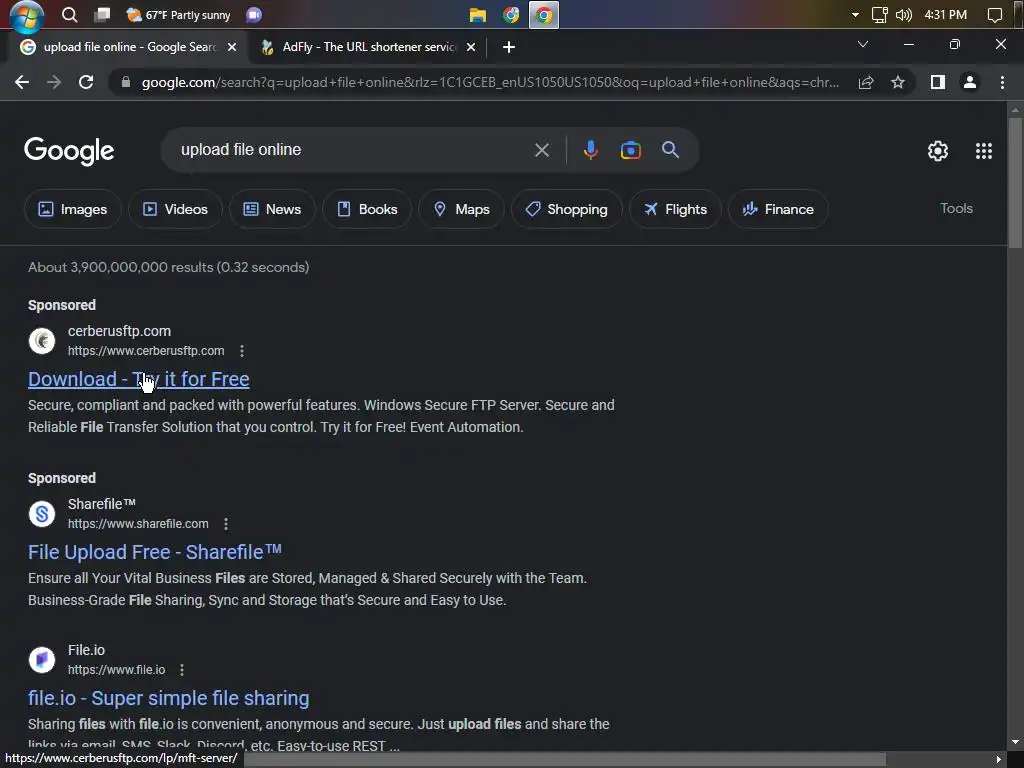The height and width of the screenshot is (768, 1024).
Task: Bookmark this page with the star
Action: [x=898, y=82]
